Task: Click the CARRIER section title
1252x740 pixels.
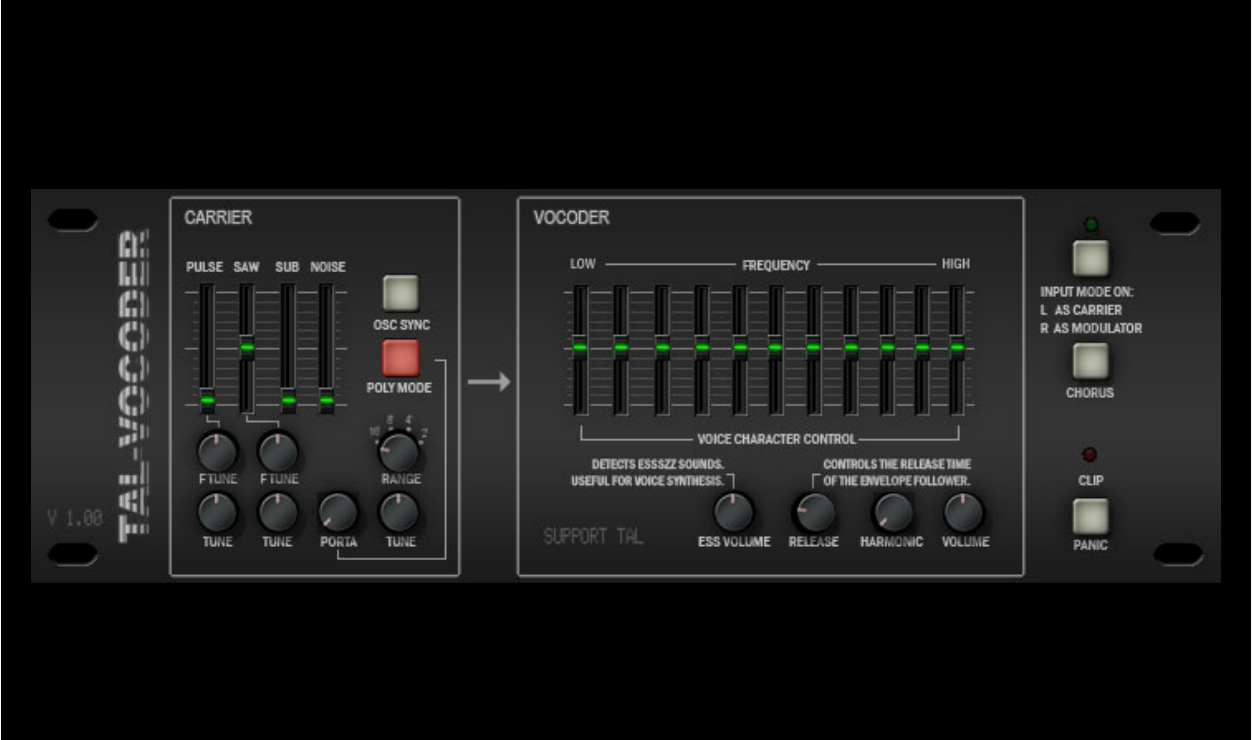Action: pos(218,217)
